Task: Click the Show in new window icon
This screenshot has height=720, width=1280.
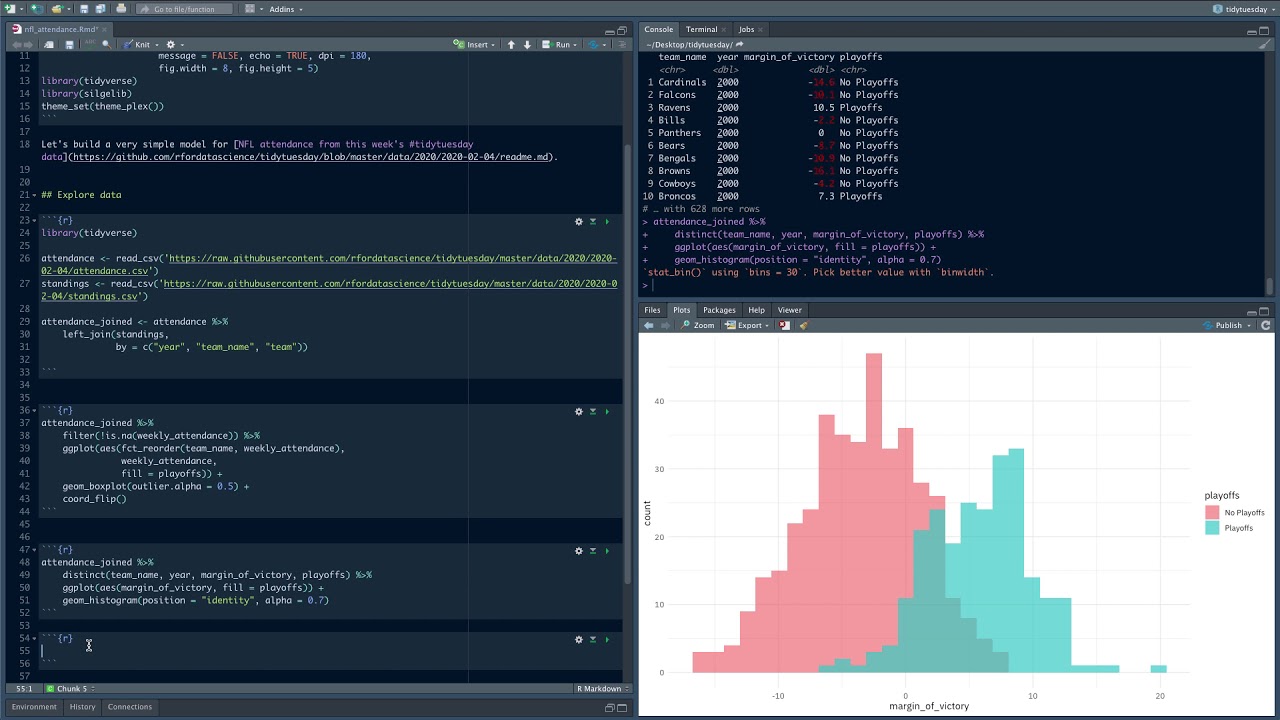Action: 49,45
